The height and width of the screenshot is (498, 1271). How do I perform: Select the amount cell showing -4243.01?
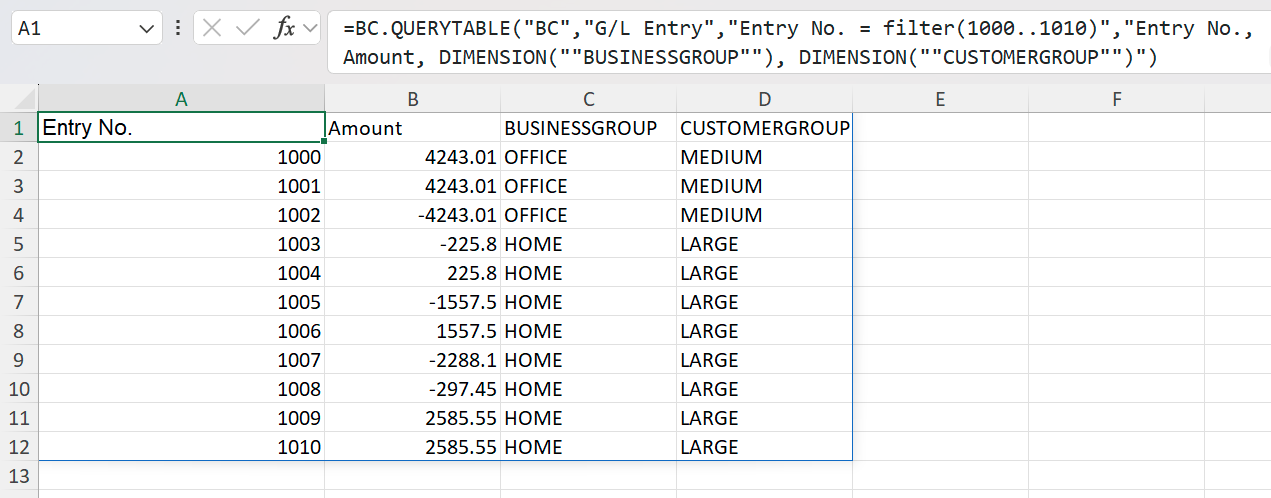[x=413, y=215]
